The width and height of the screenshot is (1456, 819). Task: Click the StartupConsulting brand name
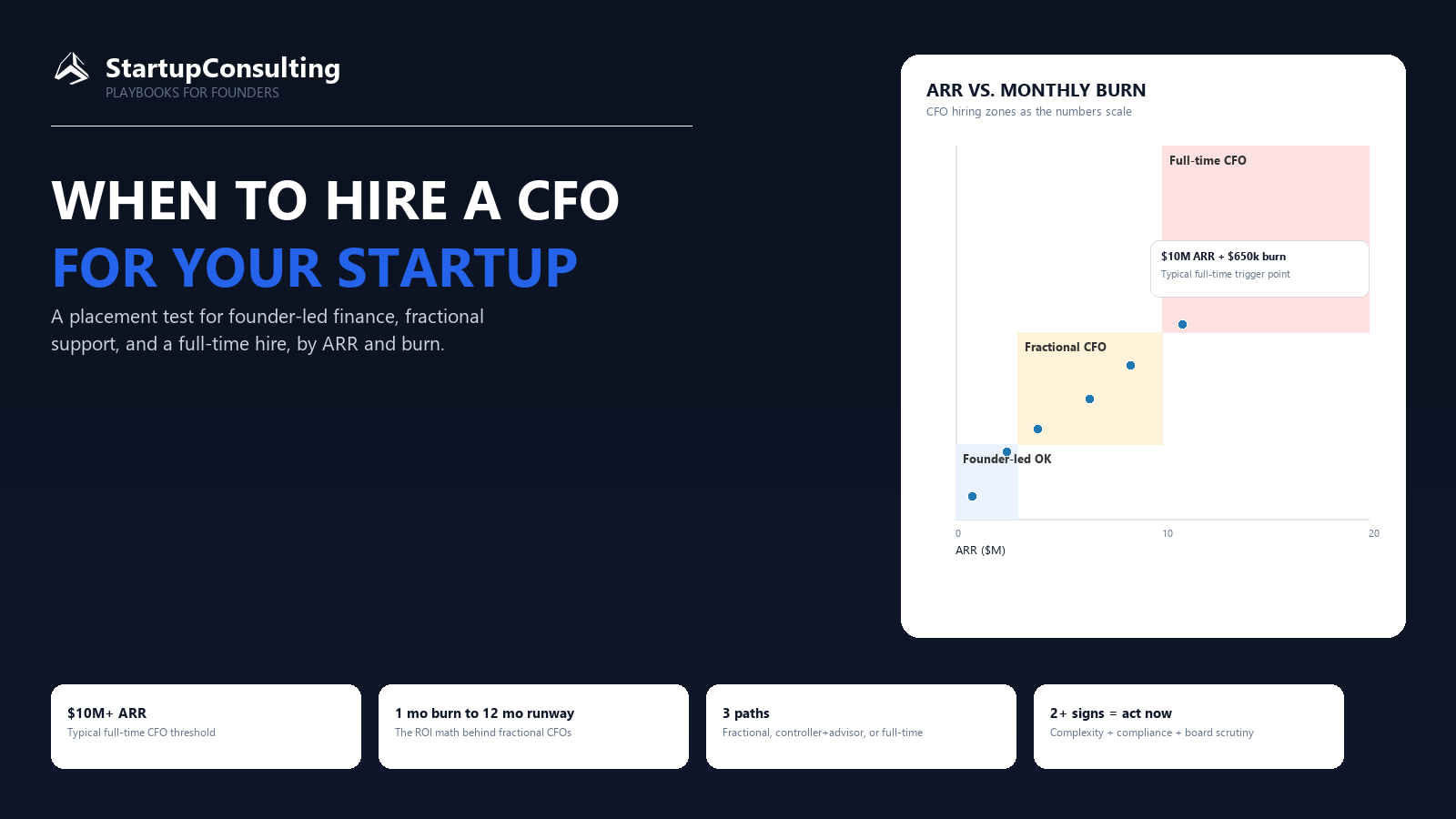pos(223,68)
